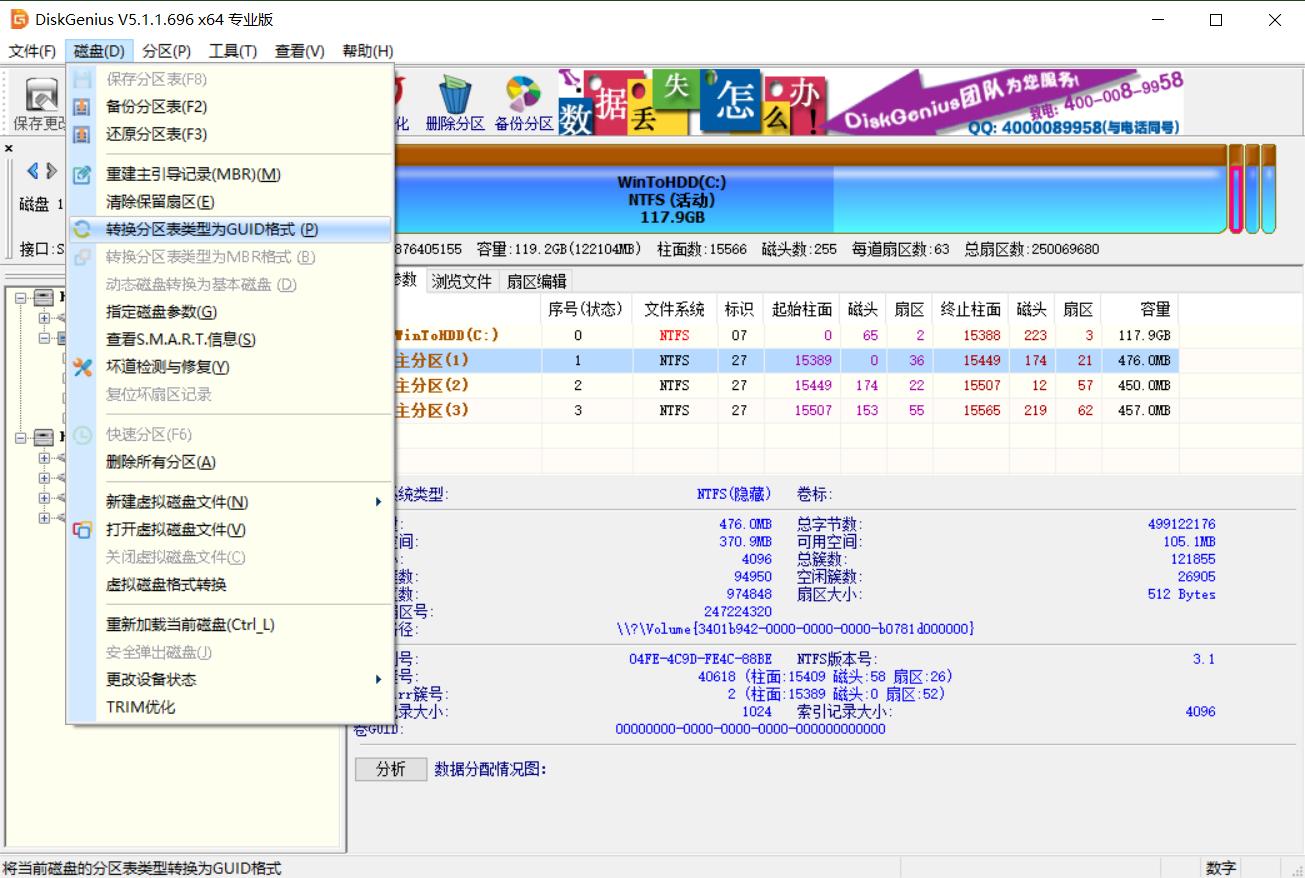The height and width of the screenshot is (878, 1305).
Task: Click the total bytes value 499122176
Action: (x=1181, y=524)
